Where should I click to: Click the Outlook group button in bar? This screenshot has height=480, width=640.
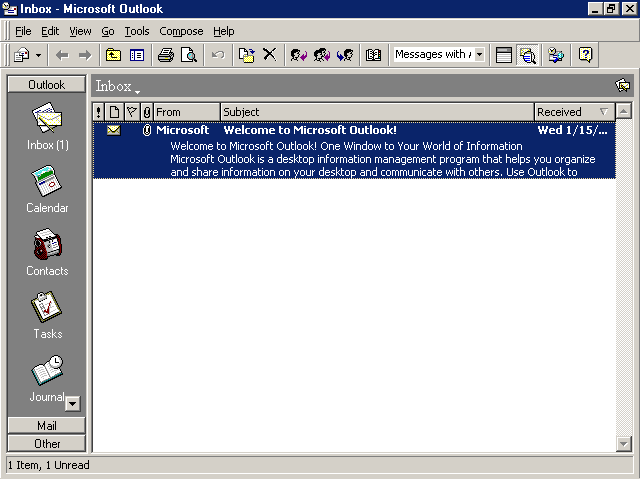(47, 84)
